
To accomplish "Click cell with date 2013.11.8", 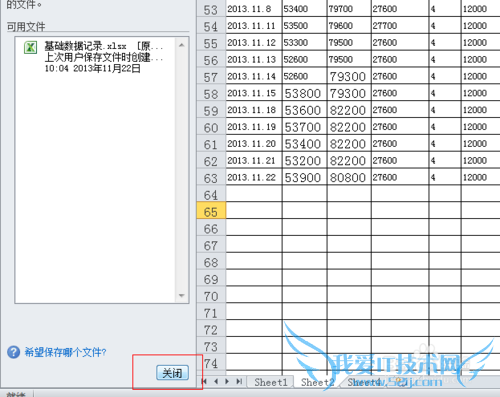I will pyautogui.click(x=254, y=9).
